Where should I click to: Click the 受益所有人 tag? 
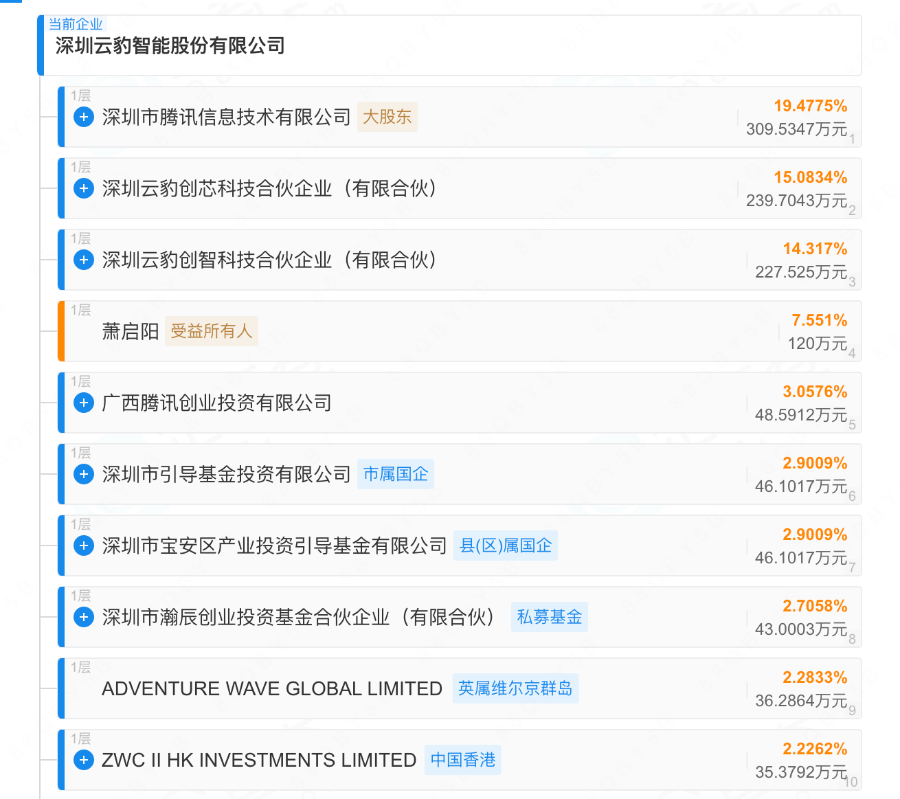(x=211, y=331)
